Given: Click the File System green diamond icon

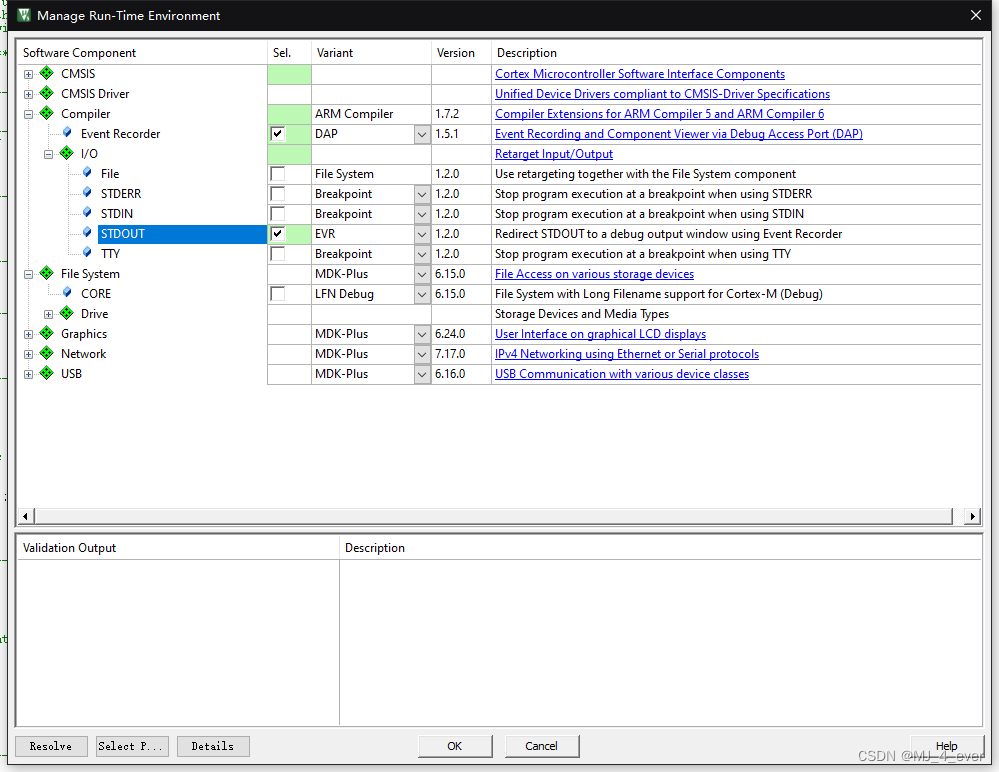Looking at the screenshot, I should tap(47, 273).
